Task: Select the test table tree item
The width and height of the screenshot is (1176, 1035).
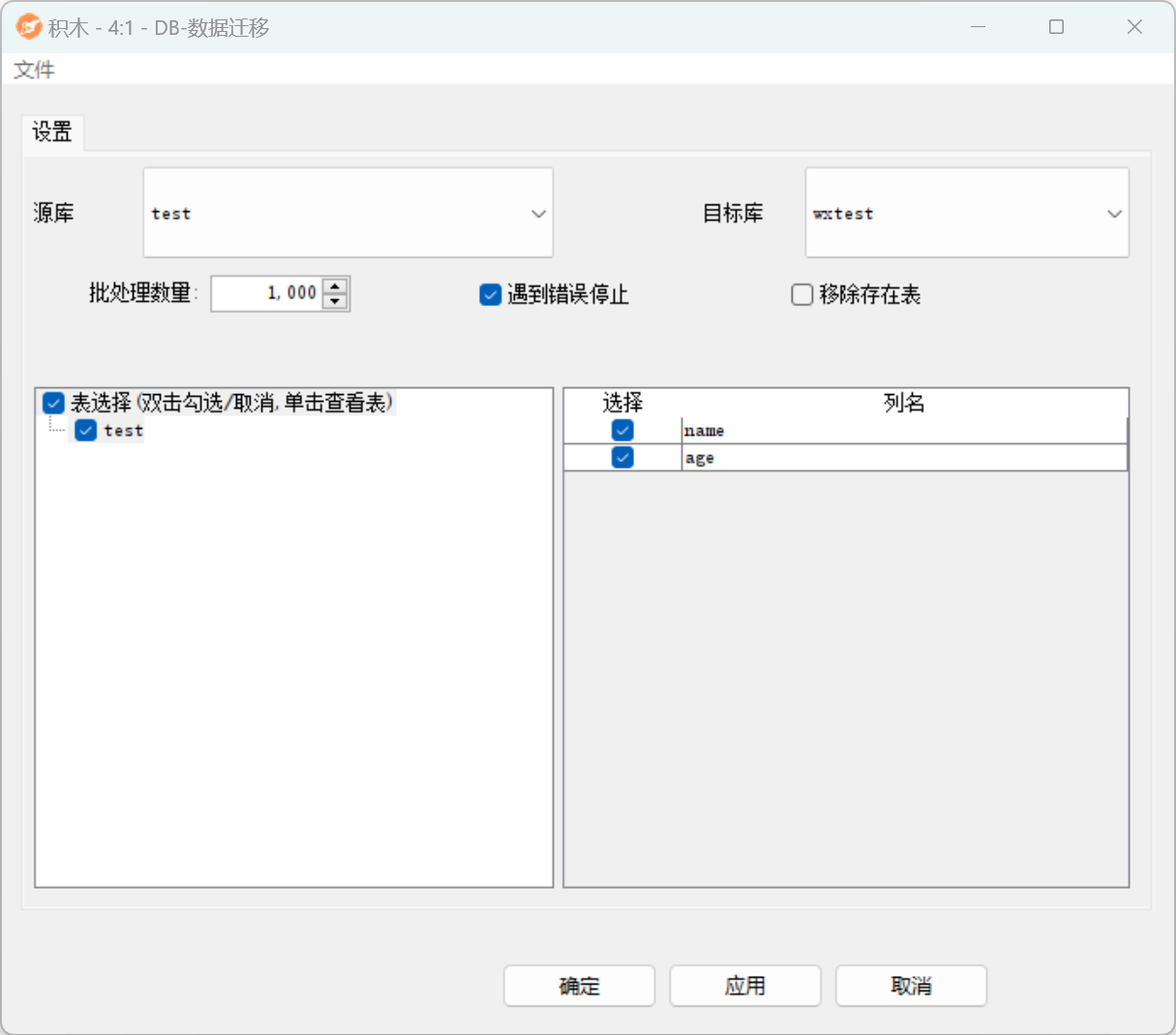Action: tap(124, 431)
